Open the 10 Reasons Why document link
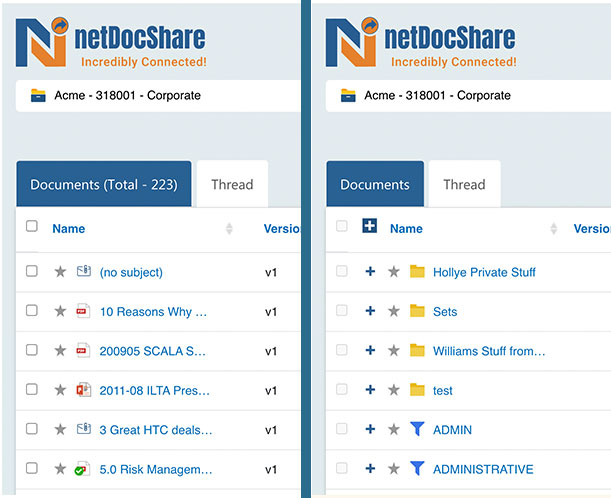 tap(153, 312)
